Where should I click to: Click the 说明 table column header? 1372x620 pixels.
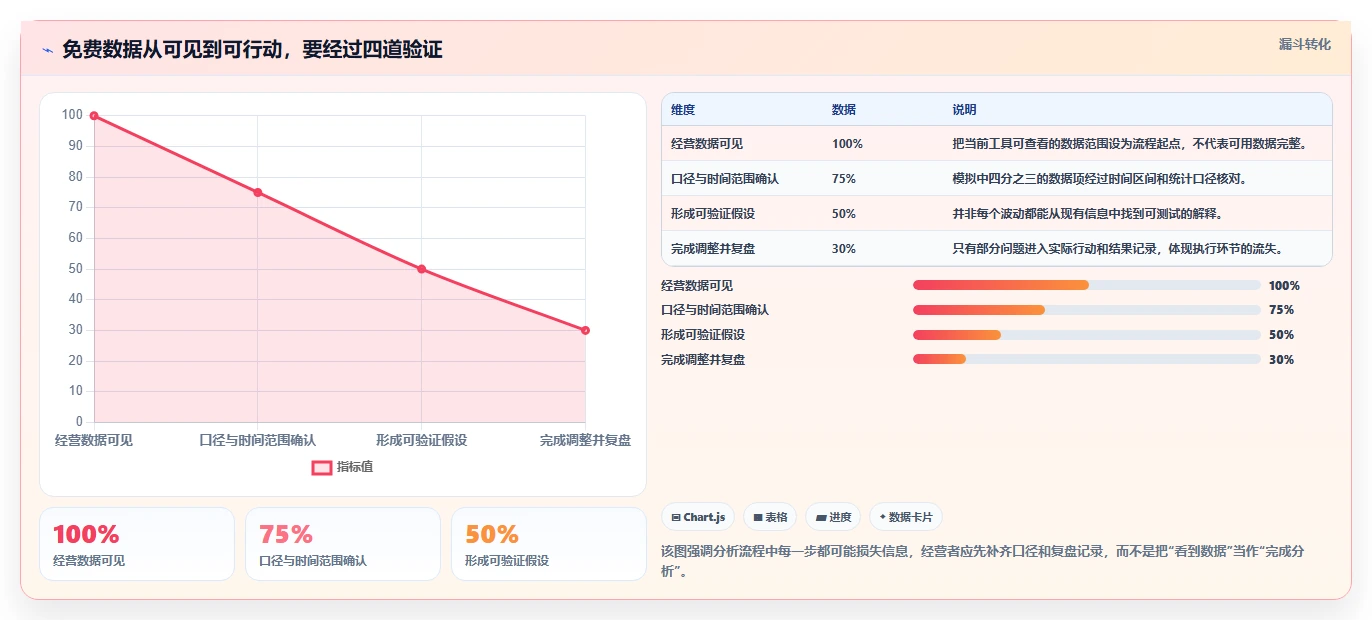point(964,110)
